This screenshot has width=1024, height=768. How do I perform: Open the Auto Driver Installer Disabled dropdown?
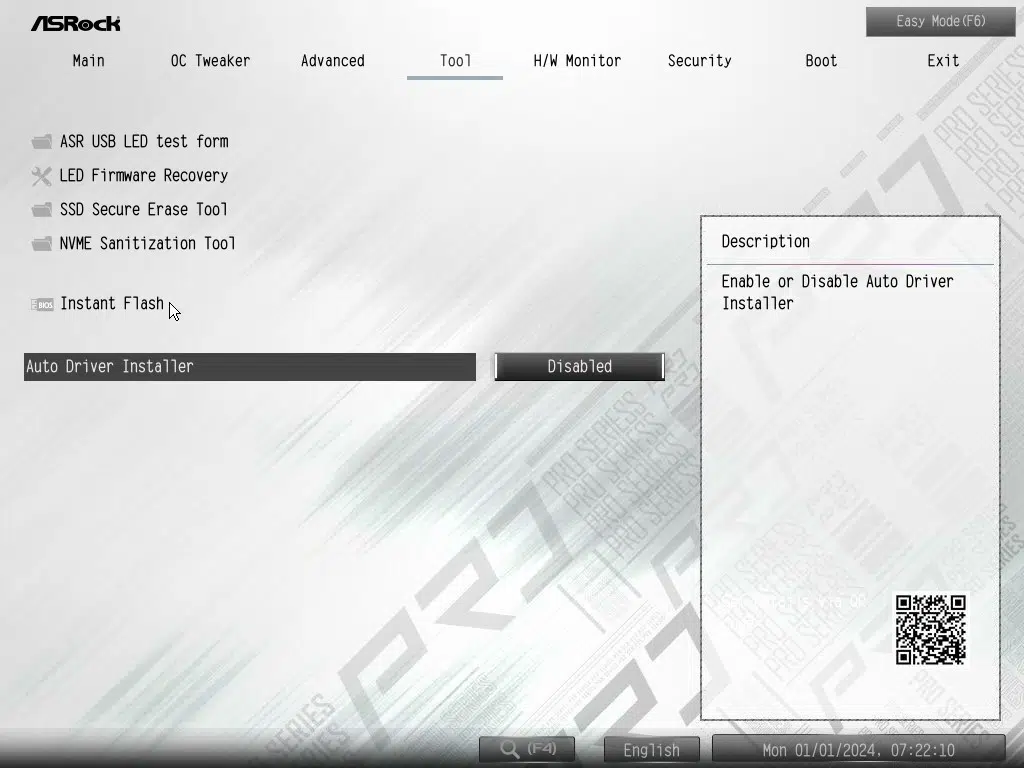(579, 367)
